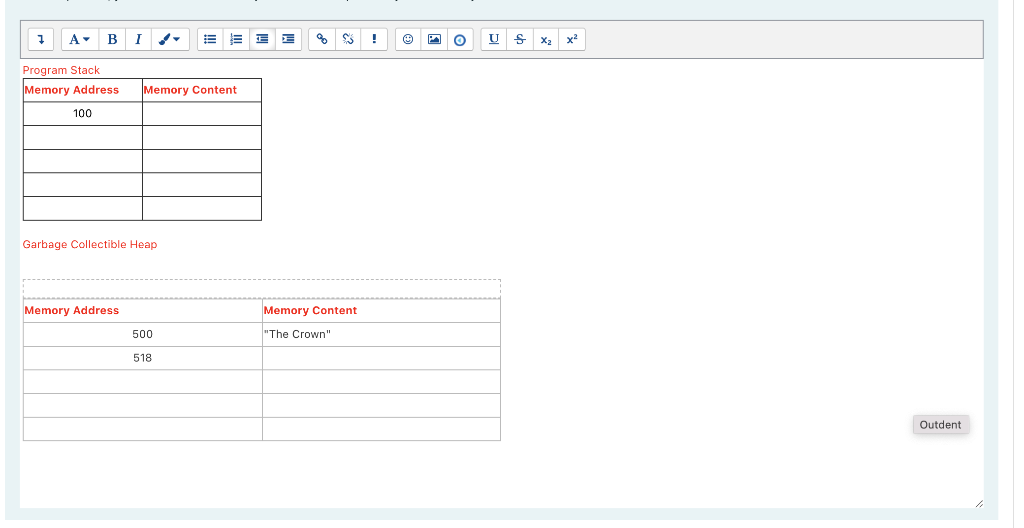Click the indent toolbar icon
This screenshot has width=1024, height=528.
click(288, 39)
